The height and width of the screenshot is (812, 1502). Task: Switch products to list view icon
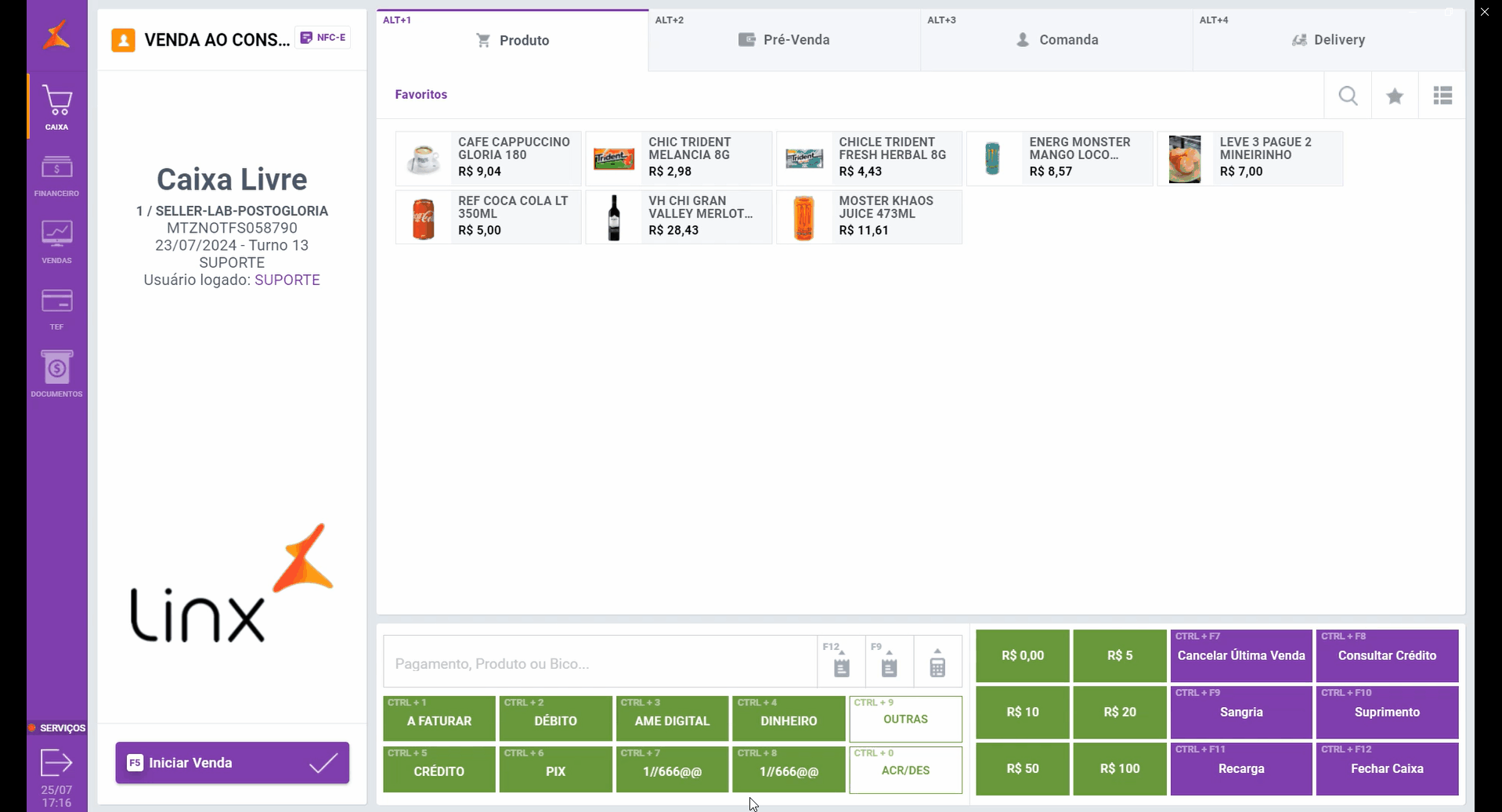[1442, 96]
